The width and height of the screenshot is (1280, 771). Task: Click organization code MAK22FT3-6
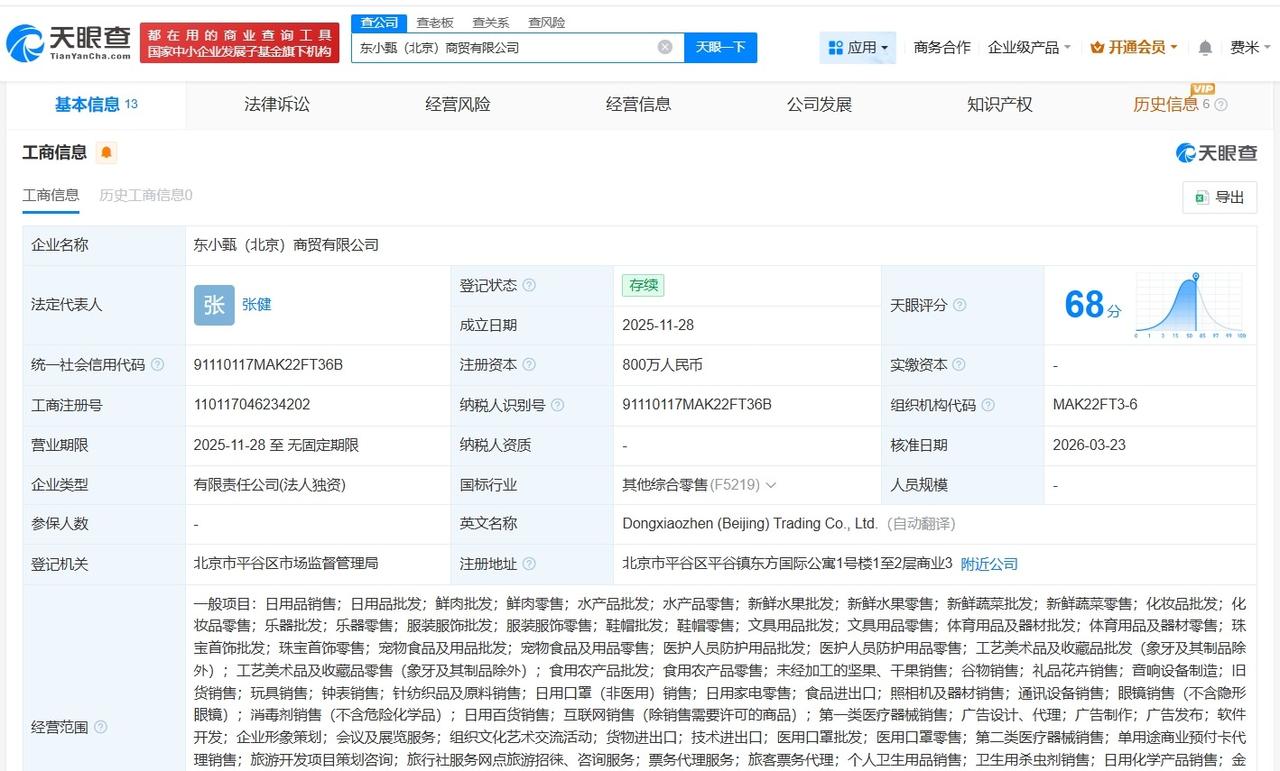click(x=1095, y=405)
